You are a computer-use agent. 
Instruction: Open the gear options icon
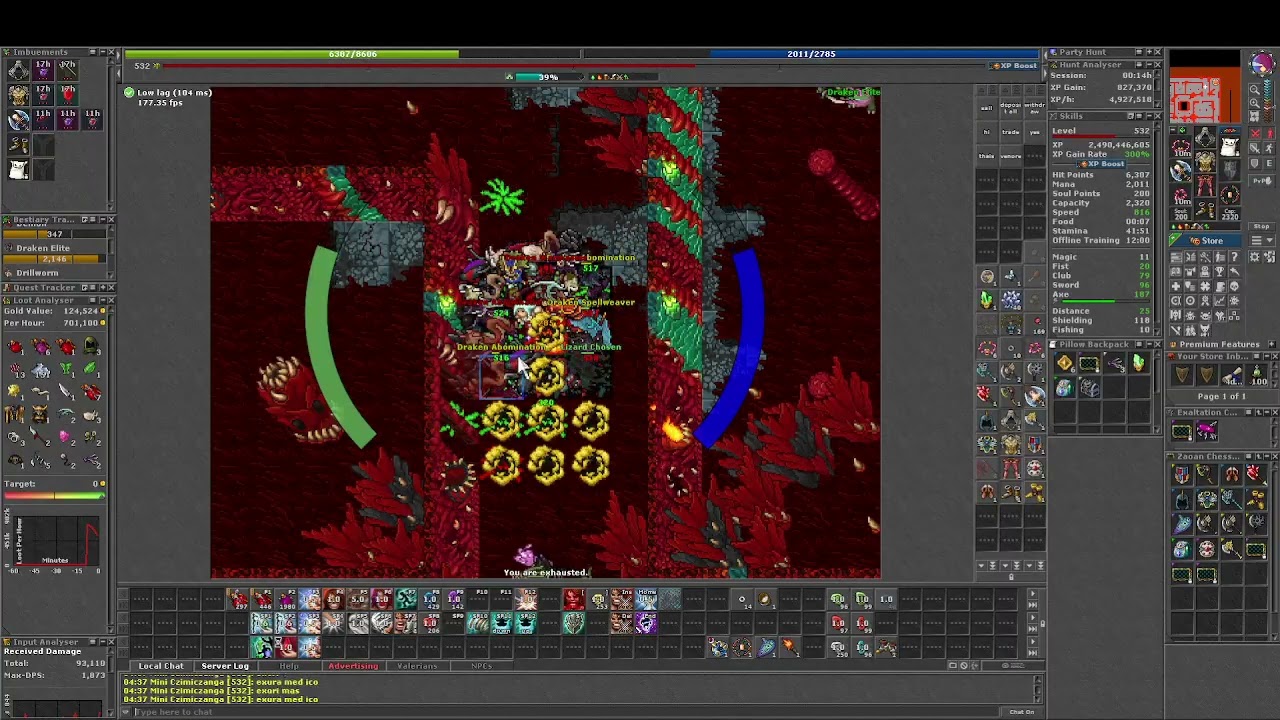tap(1255, 257)
